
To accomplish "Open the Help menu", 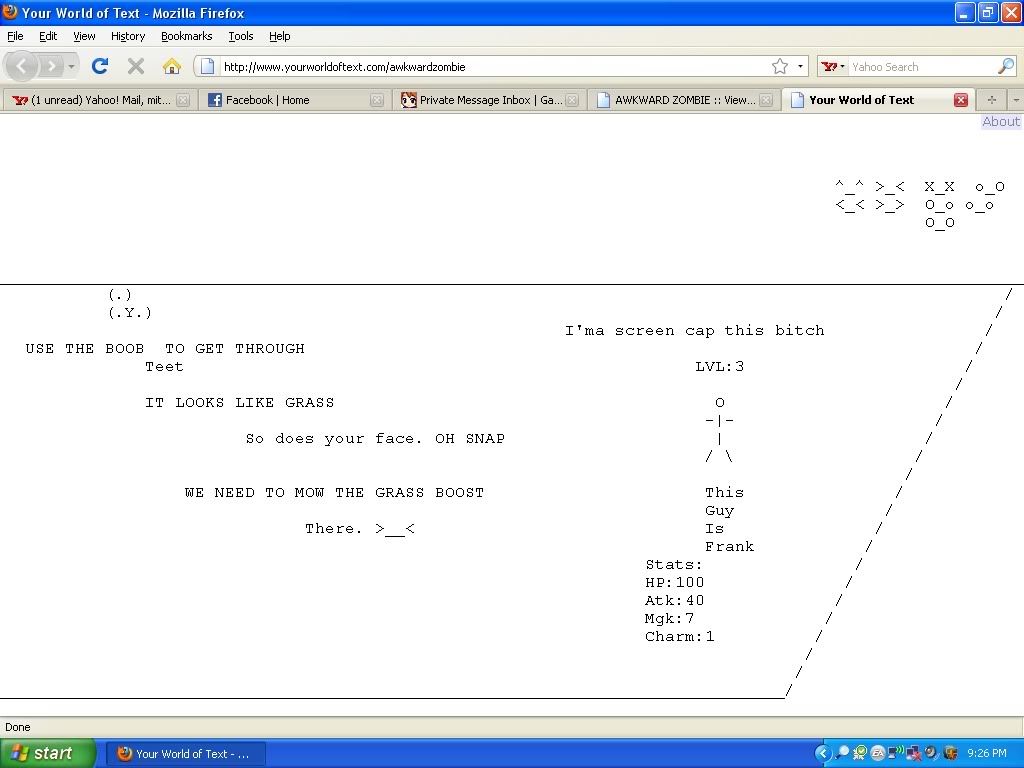I will click(280, 36).
